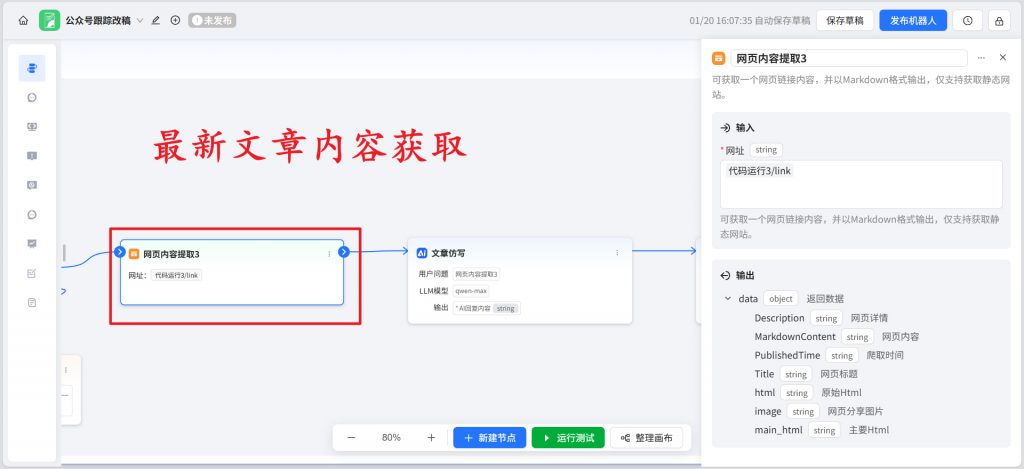The width and height of the screenshot is (1024, 469).
Task: Click the 保存草稿 button
Action: [844, 20]
